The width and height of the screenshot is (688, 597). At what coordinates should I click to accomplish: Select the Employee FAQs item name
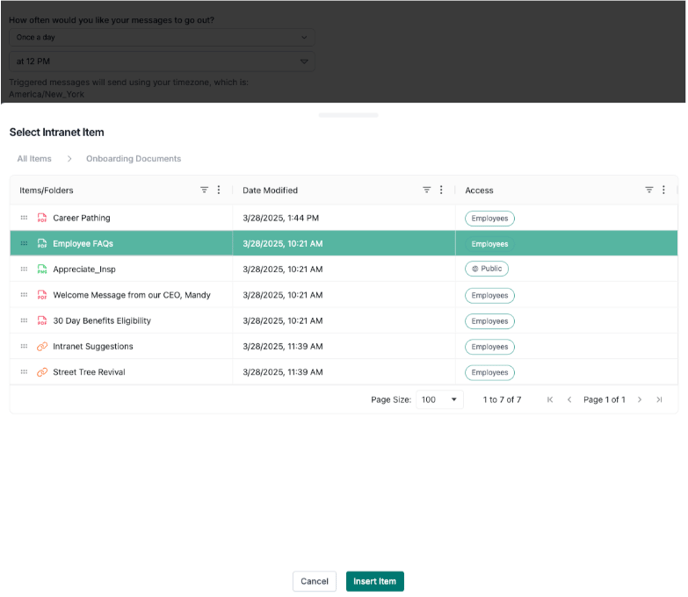click(x=83, y=243)
